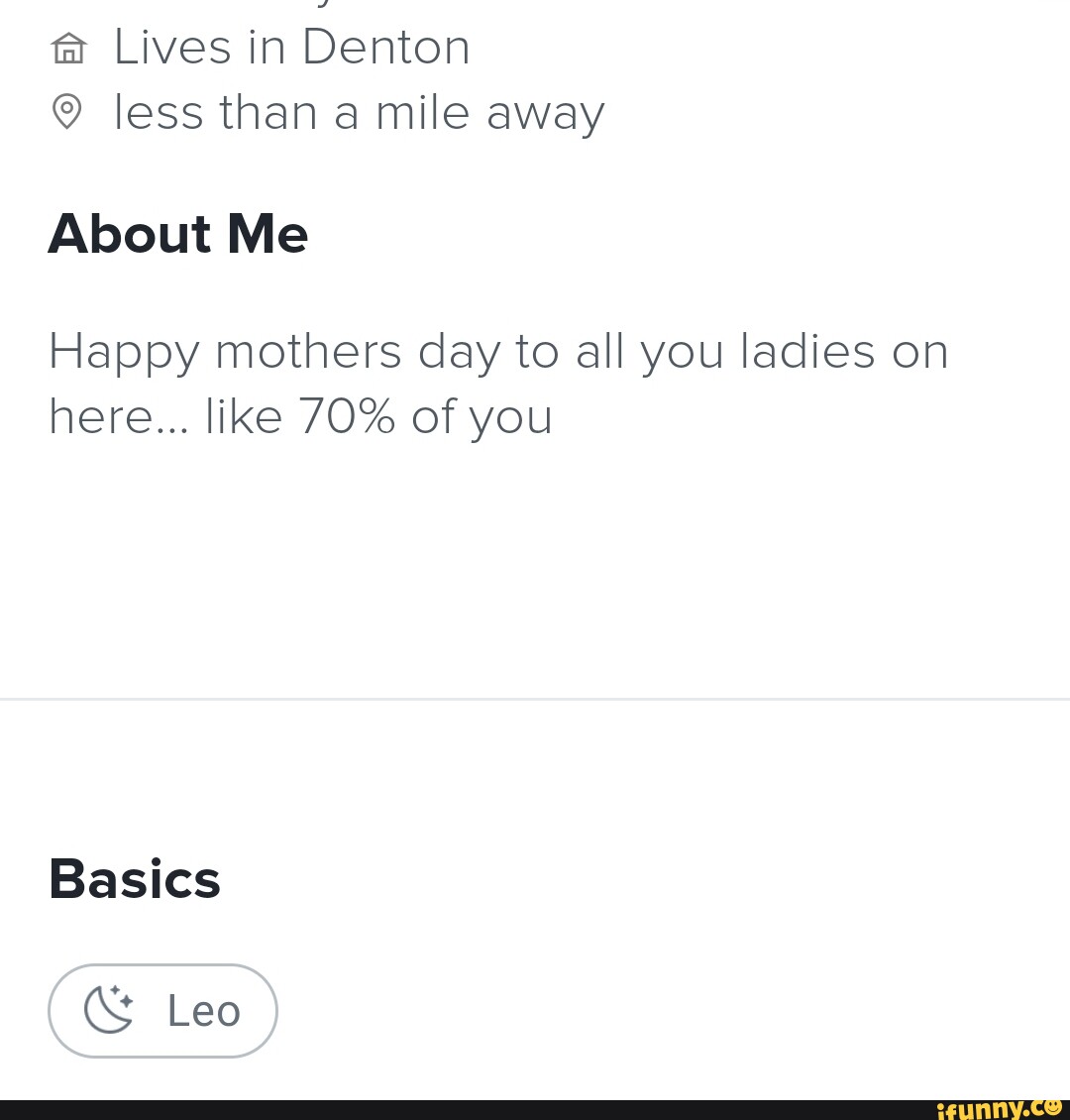The height and width of the screenshot is (1120, 1070).
Task: Tap the word Denton
Action: pyautogui.click(x=386, y=47)
